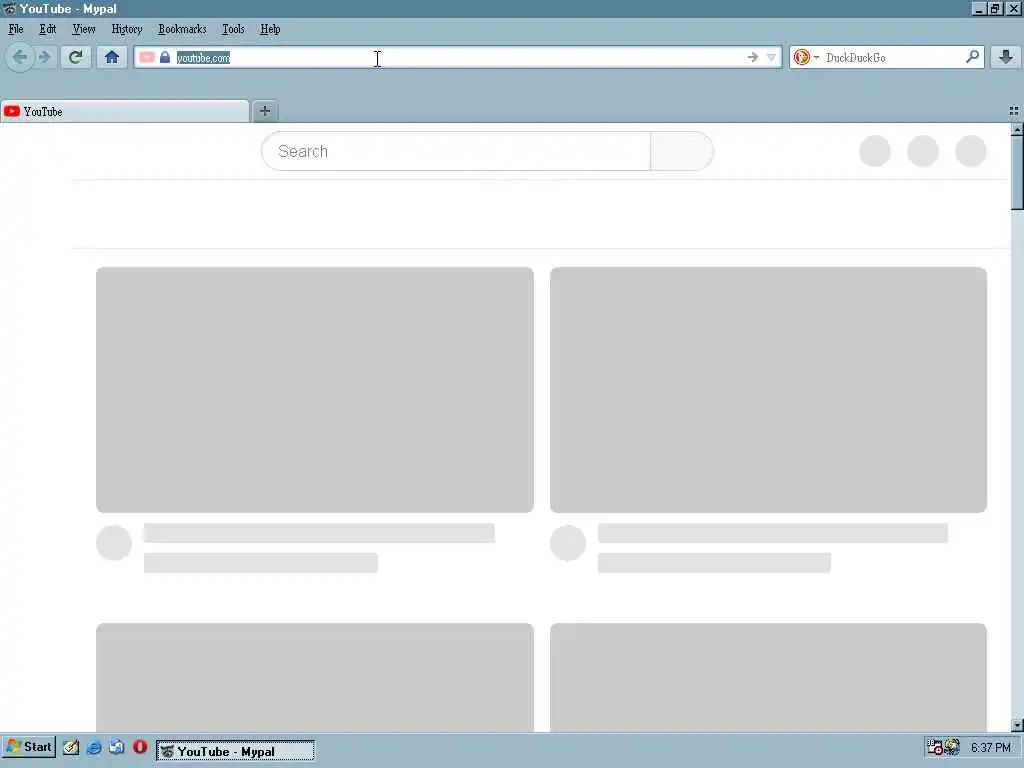Click the Forward navigation arrow

click(x=44, y=57)
